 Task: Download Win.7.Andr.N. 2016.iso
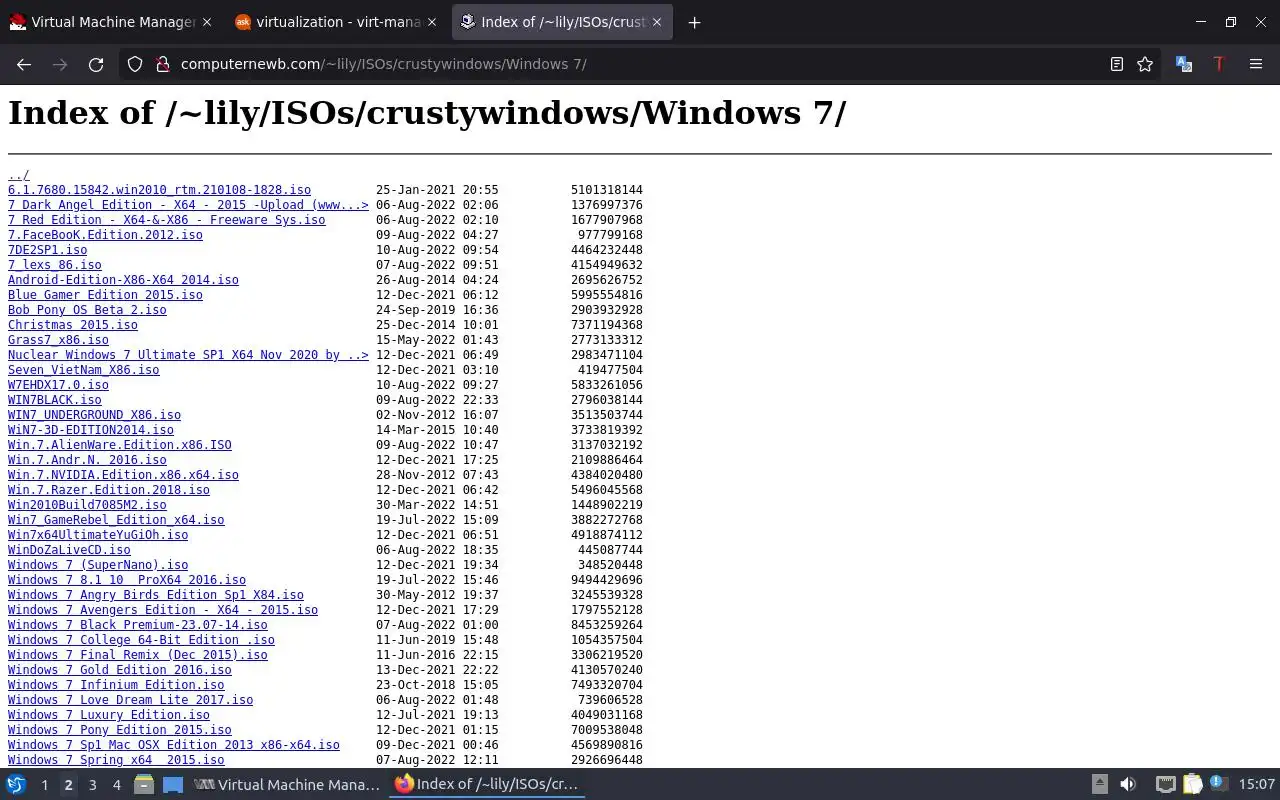[87, 460]
